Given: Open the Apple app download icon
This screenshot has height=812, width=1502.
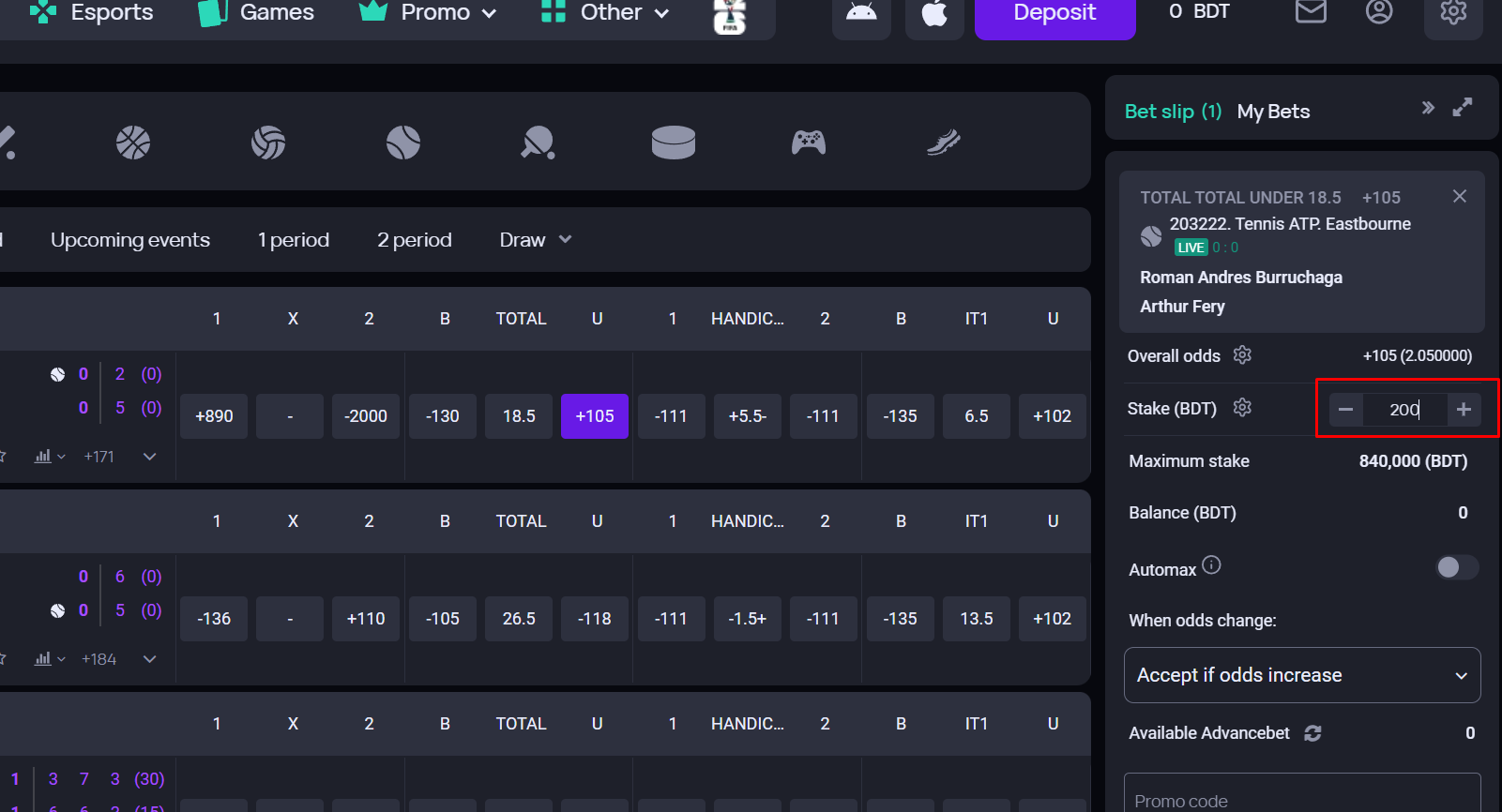Looking at the screenshot, I should coord(934,14).
